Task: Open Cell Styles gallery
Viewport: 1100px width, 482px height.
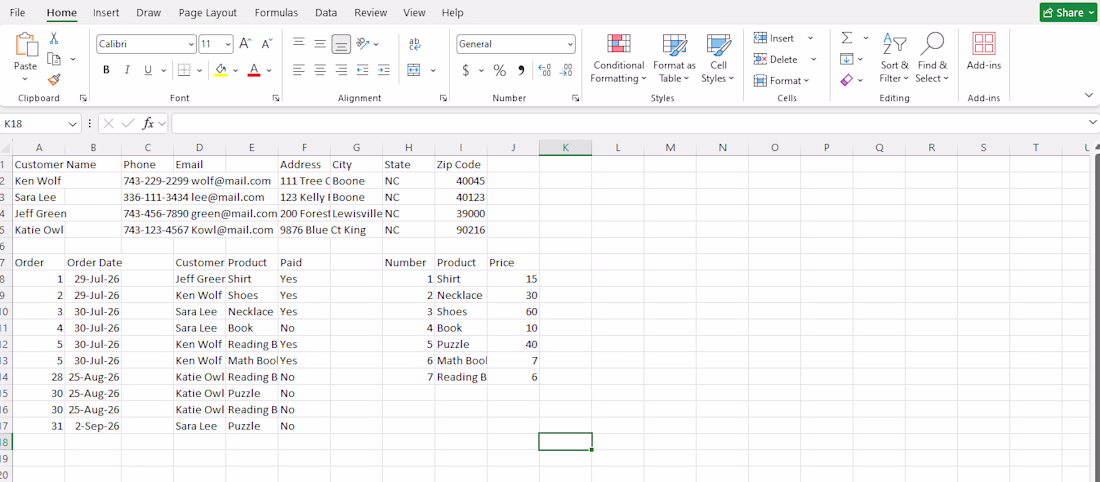Action: coord(718,58)
